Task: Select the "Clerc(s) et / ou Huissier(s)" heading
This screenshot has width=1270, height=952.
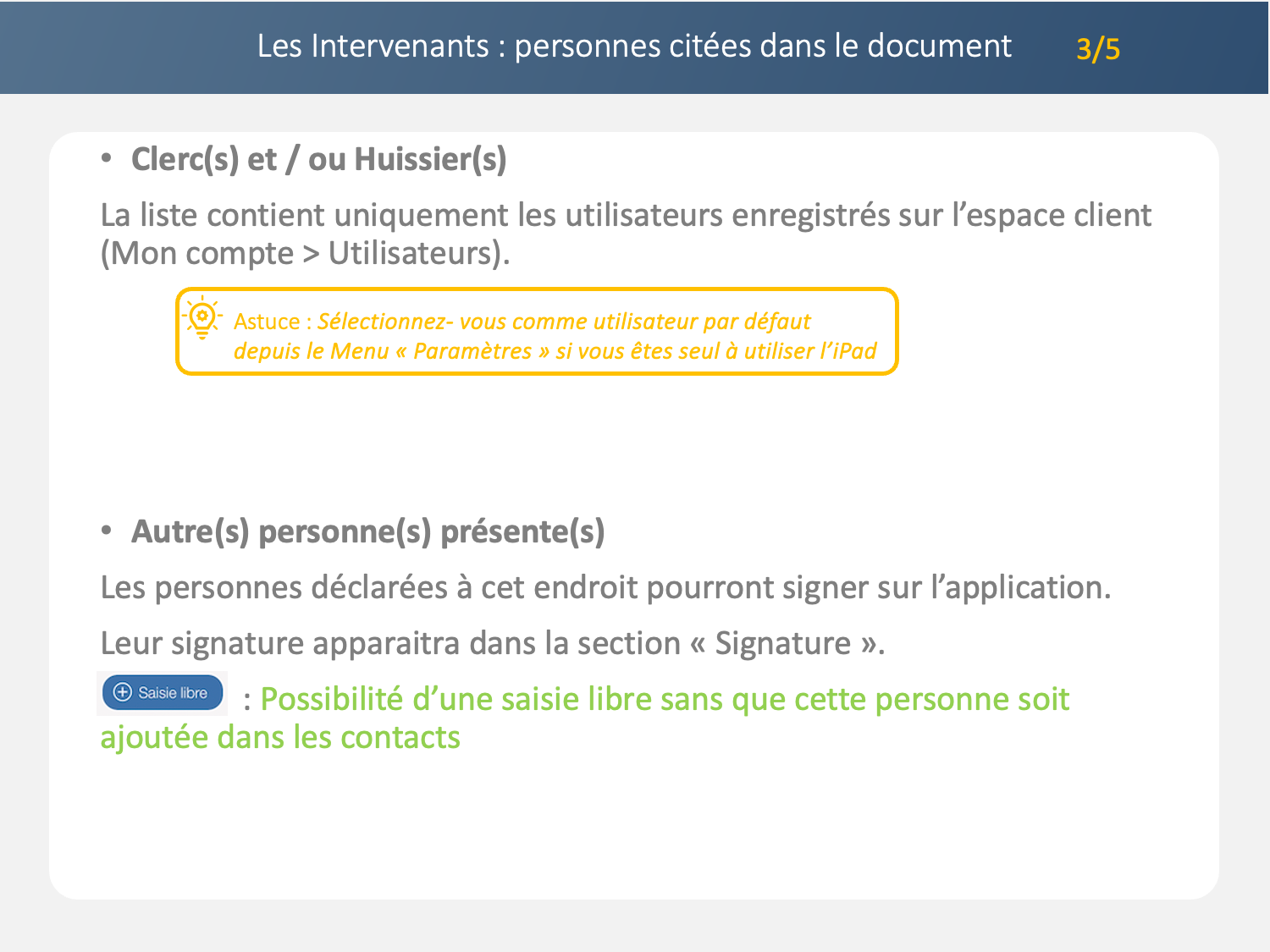Action: [x=318, y=159]
